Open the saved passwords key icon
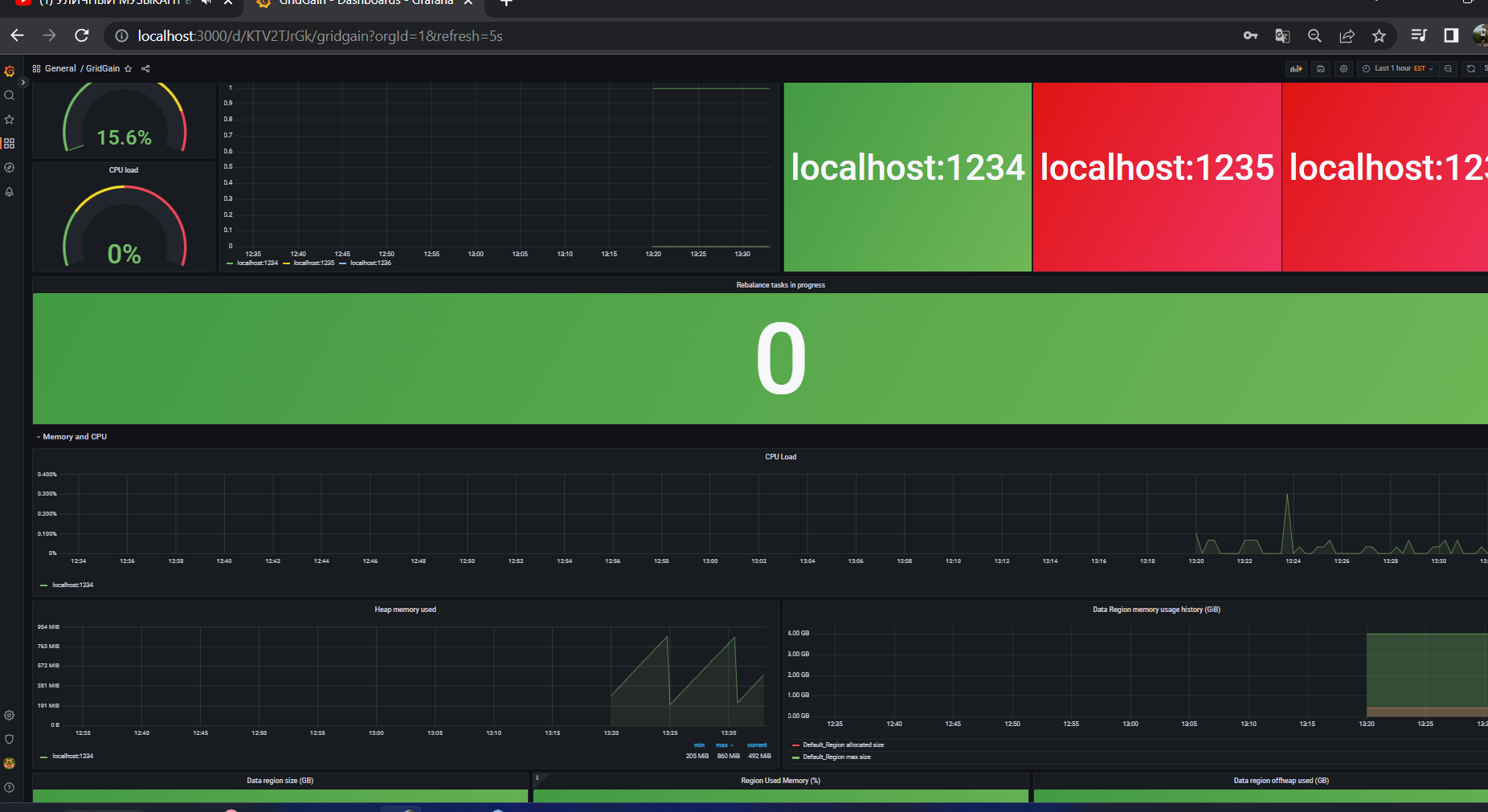1488x812 pixels. 1250,35
